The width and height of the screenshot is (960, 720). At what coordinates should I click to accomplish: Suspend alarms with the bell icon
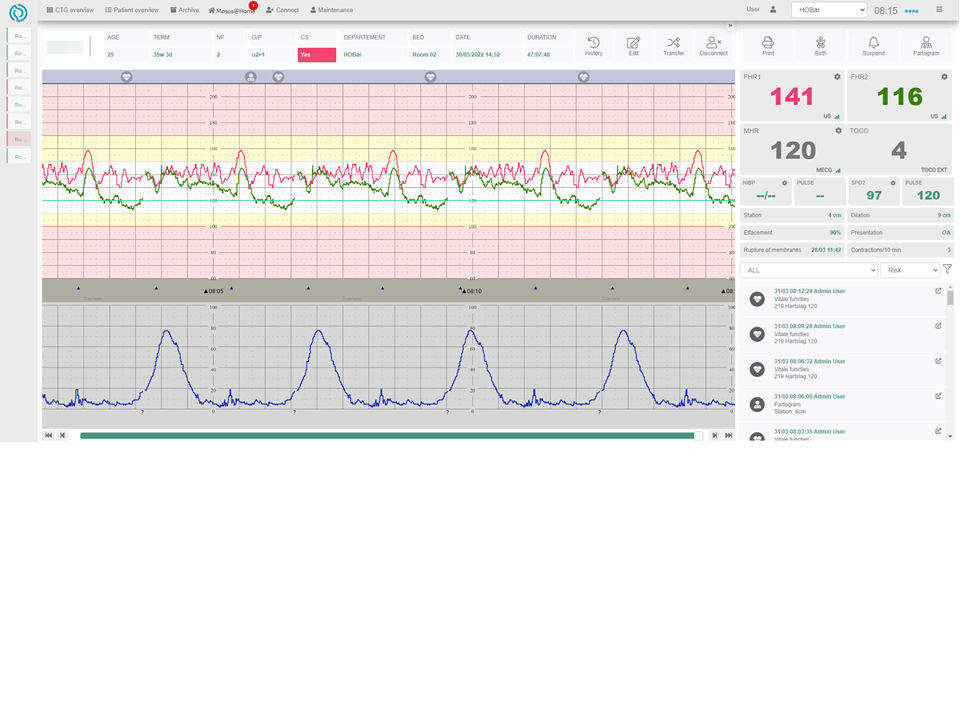coord(874,46)
